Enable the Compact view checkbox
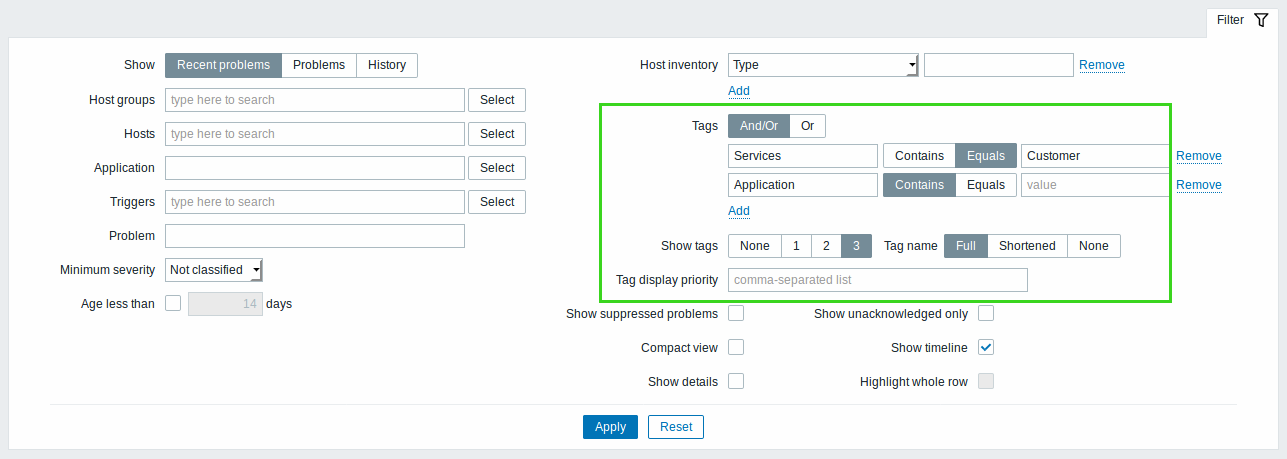1287x459 pixels. [x=736, y=348]
